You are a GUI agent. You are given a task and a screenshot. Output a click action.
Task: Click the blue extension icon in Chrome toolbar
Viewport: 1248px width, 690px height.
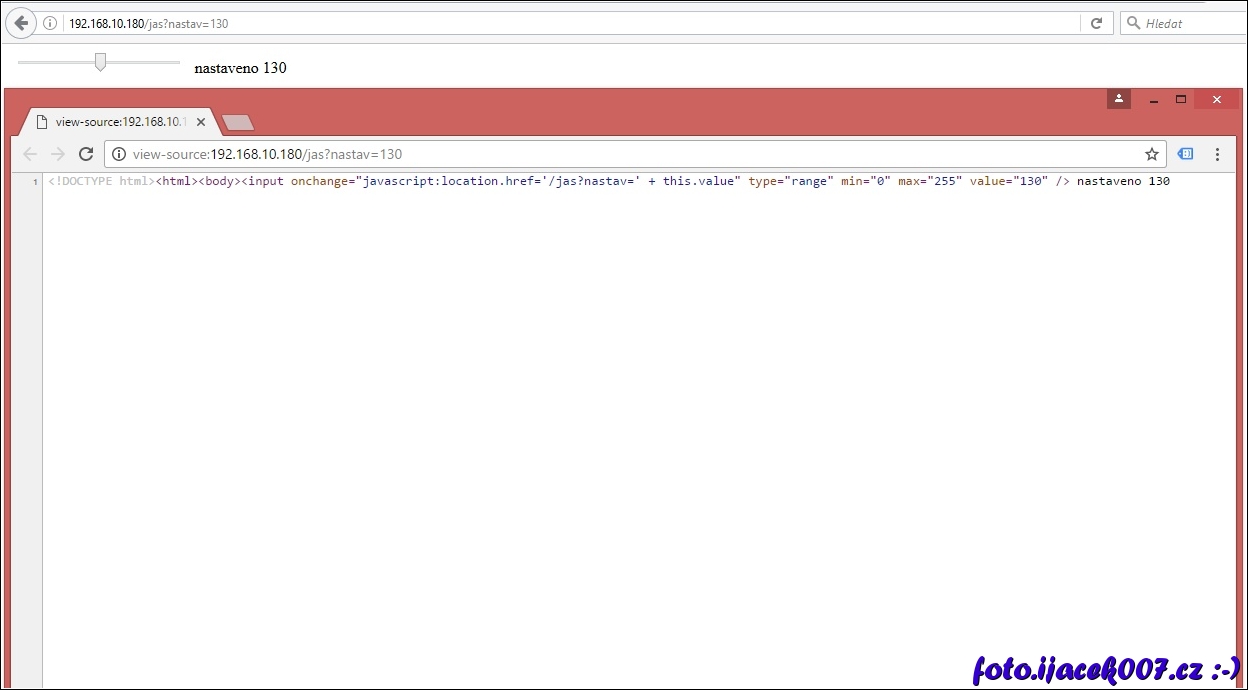coord(1185,154)
